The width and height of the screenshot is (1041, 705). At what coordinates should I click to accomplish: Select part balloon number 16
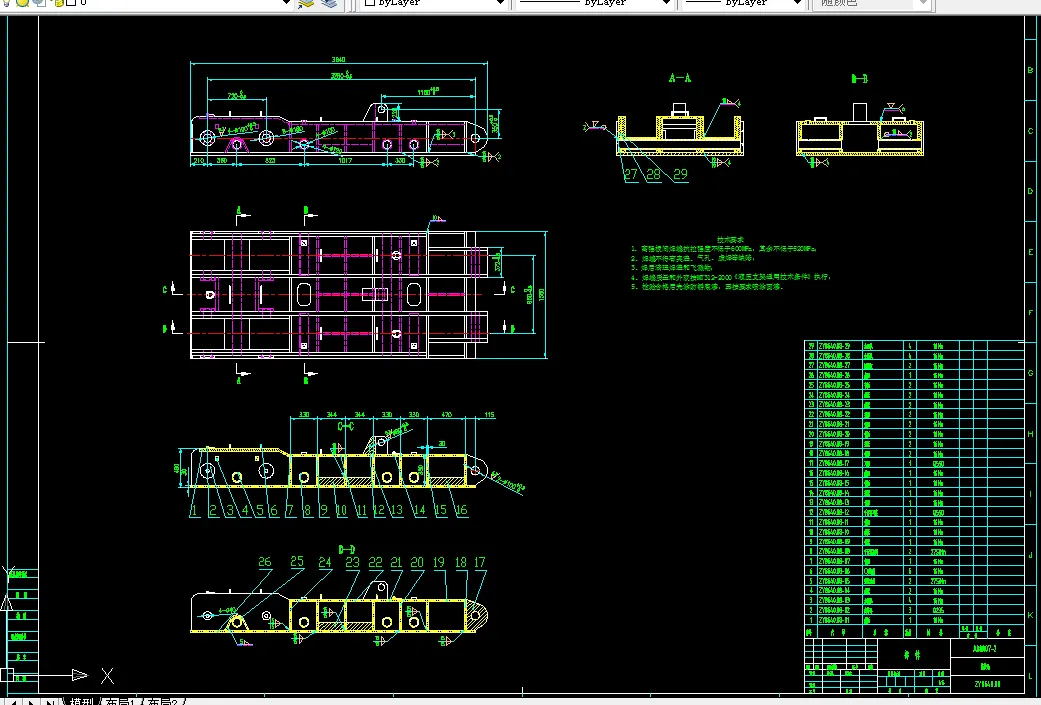pyautogui.click(x=461, y=510)
